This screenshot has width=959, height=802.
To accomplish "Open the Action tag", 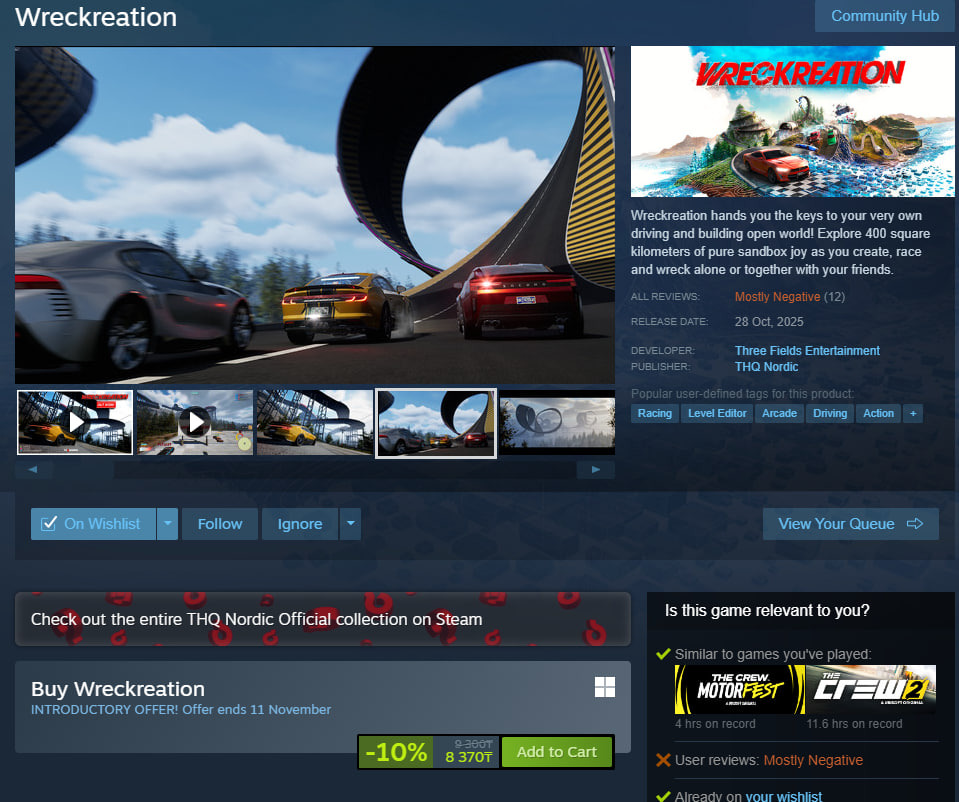I will click(x=878, y=414).
